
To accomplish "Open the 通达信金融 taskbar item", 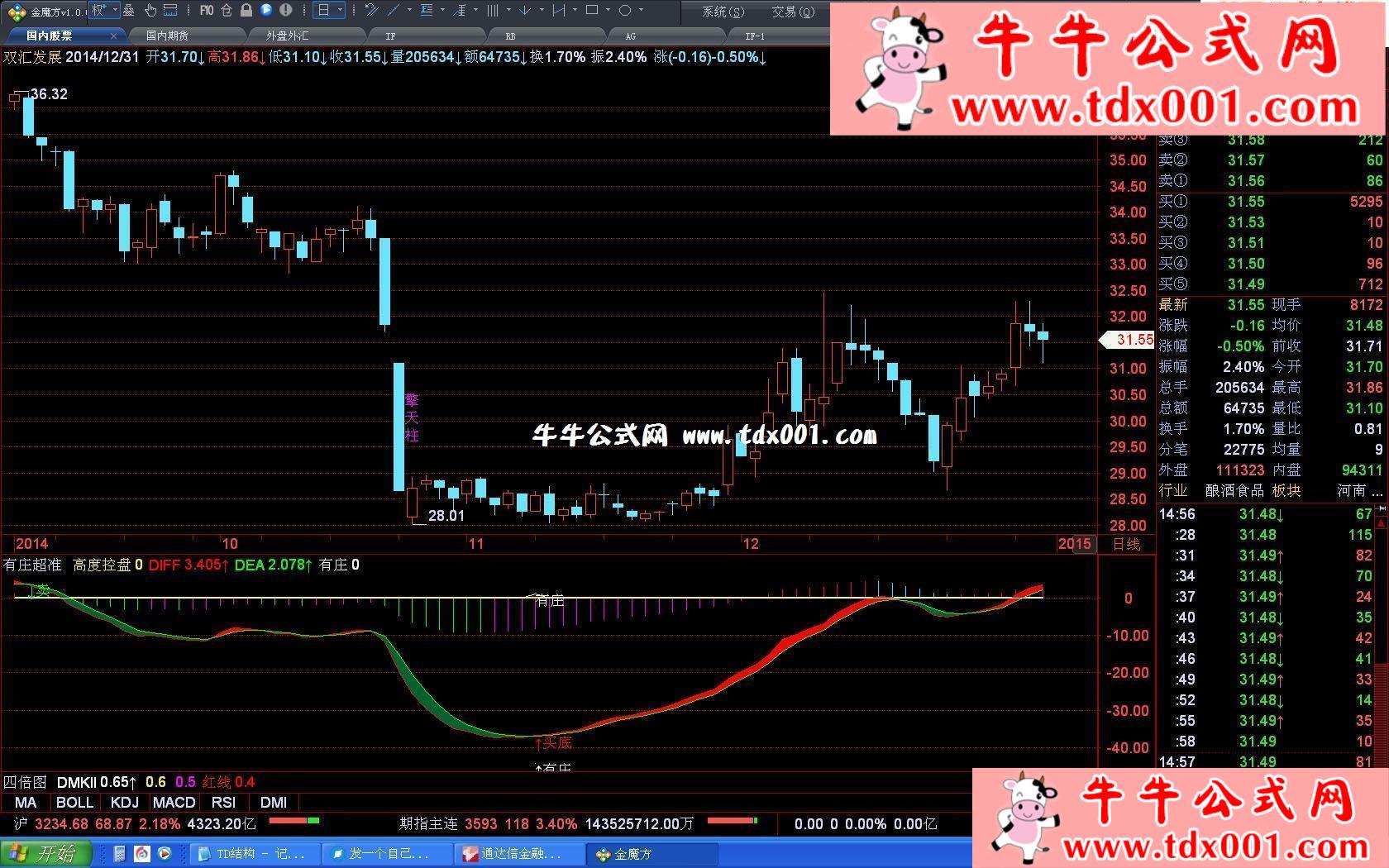I will pyautogui.click(x=519, y=853).
